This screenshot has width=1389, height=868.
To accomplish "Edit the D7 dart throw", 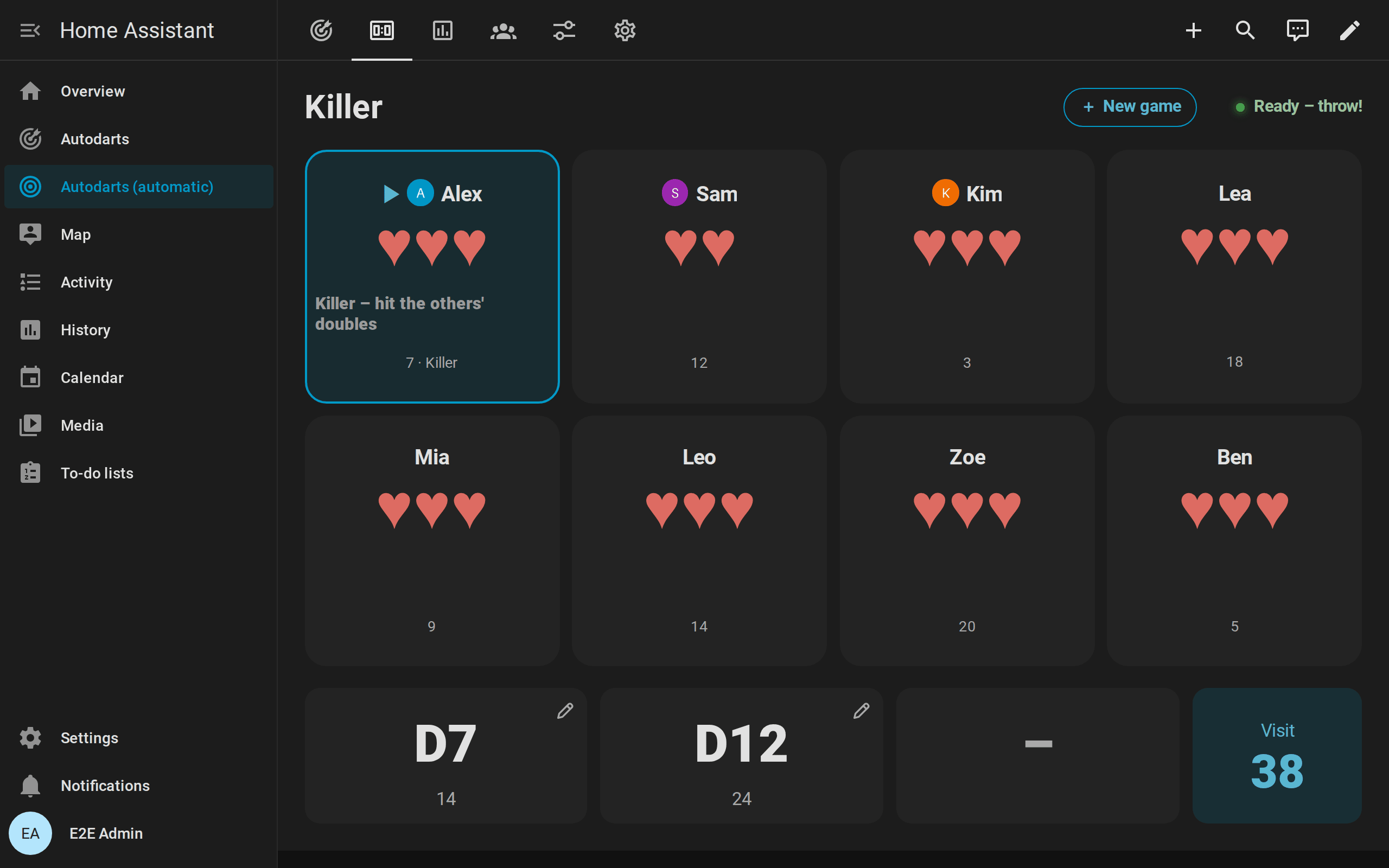I will [x=565, y=711].
